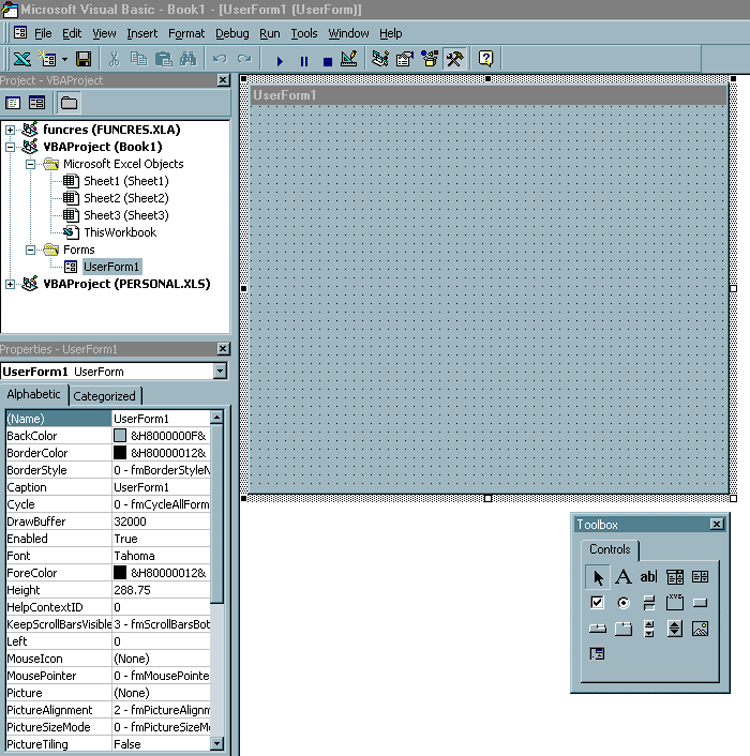This screenshot has width=750, height=756.
Task: Open Visual Basic Help question icon
Action: [x=486, y=59]
